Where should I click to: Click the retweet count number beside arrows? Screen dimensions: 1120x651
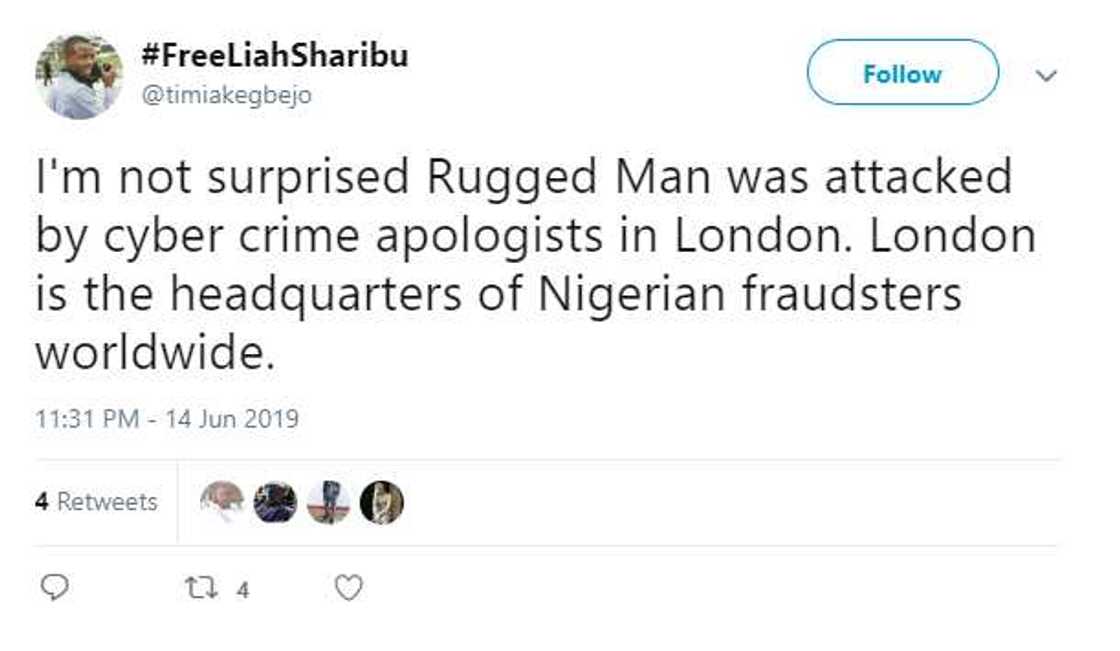(x=242, y=590)
